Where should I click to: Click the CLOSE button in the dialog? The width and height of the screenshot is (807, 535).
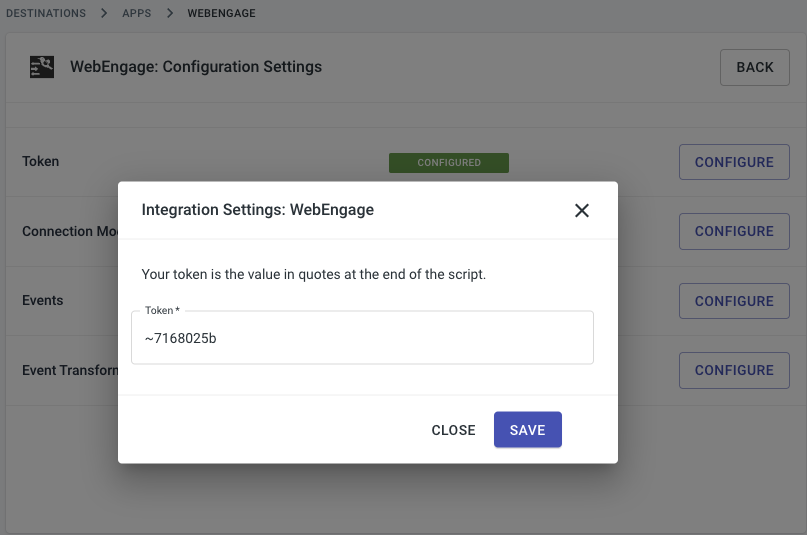[453, 430]
